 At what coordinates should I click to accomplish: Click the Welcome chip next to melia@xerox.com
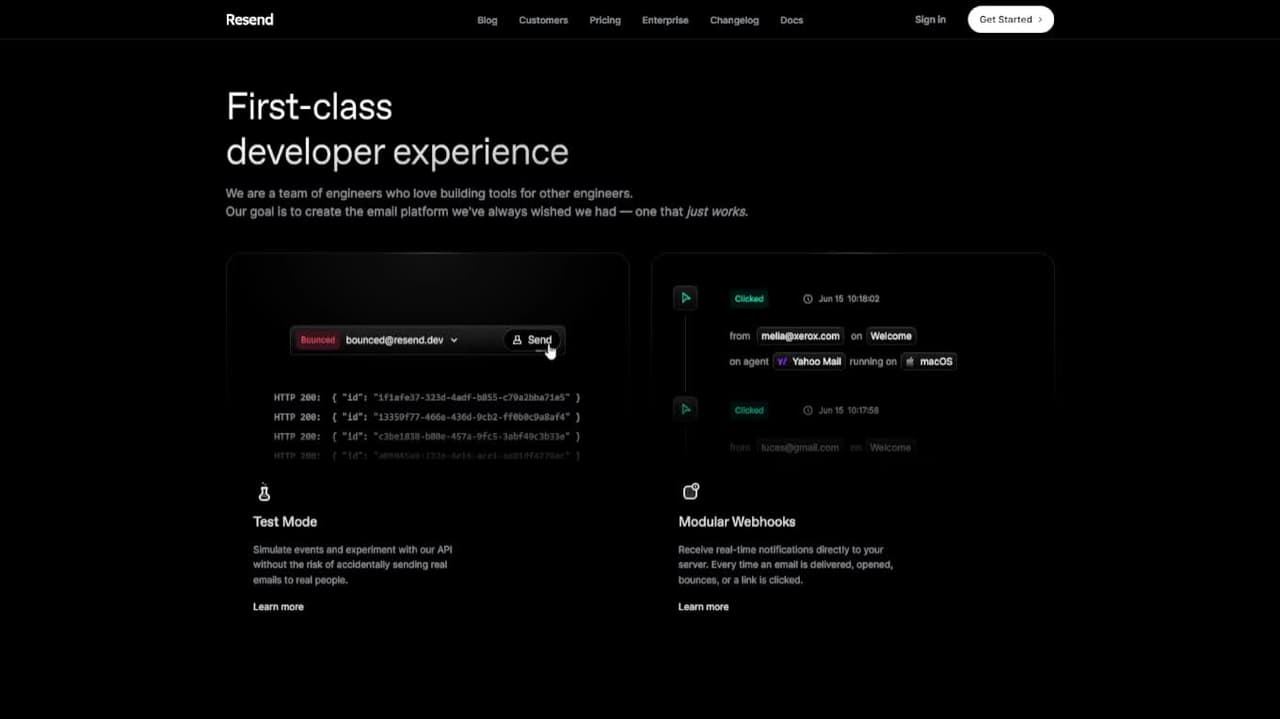890,336
